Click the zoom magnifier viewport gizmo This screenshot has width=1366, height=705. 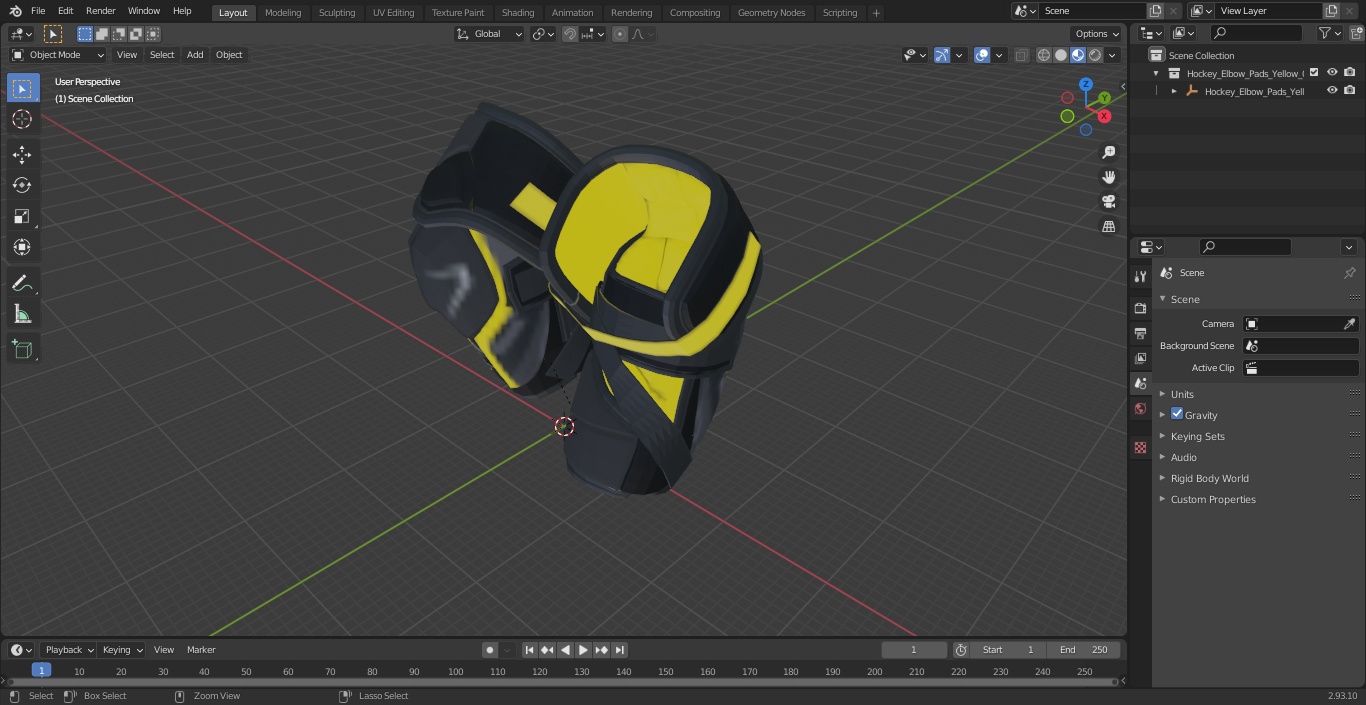tap(1108, 152)
